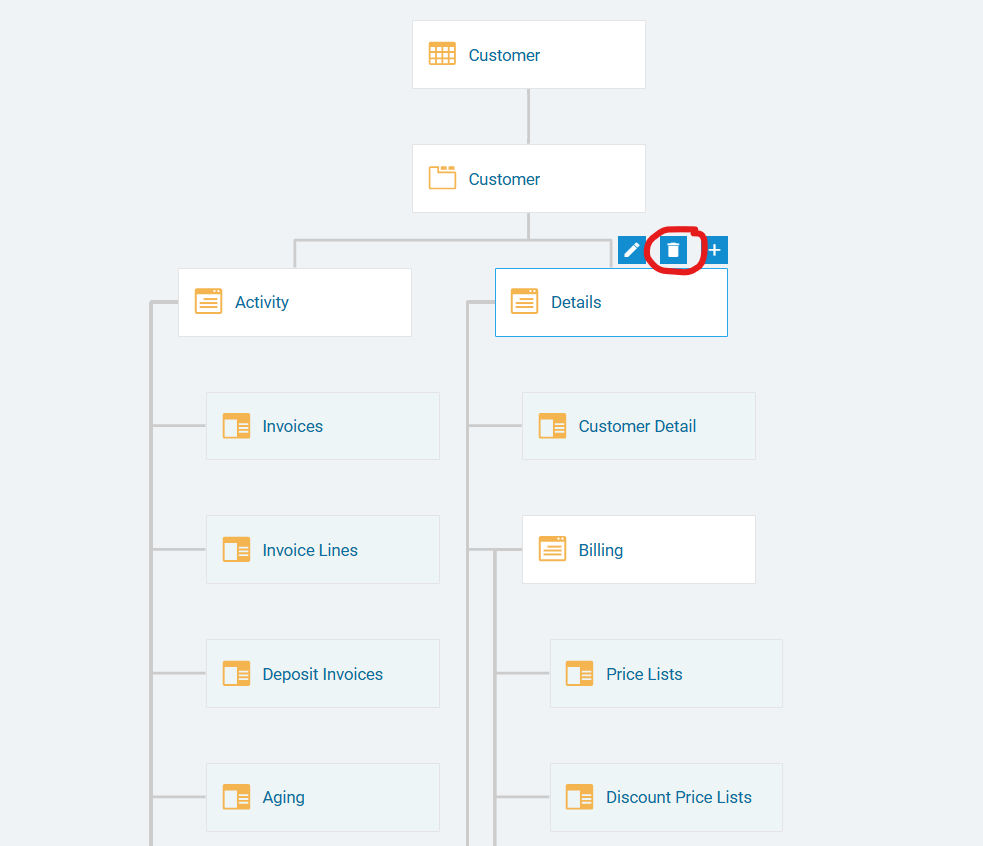983x846 pixels.
Task: Click the Billing node's window icon
Action: pyautogui.click(x=552, y=549)
